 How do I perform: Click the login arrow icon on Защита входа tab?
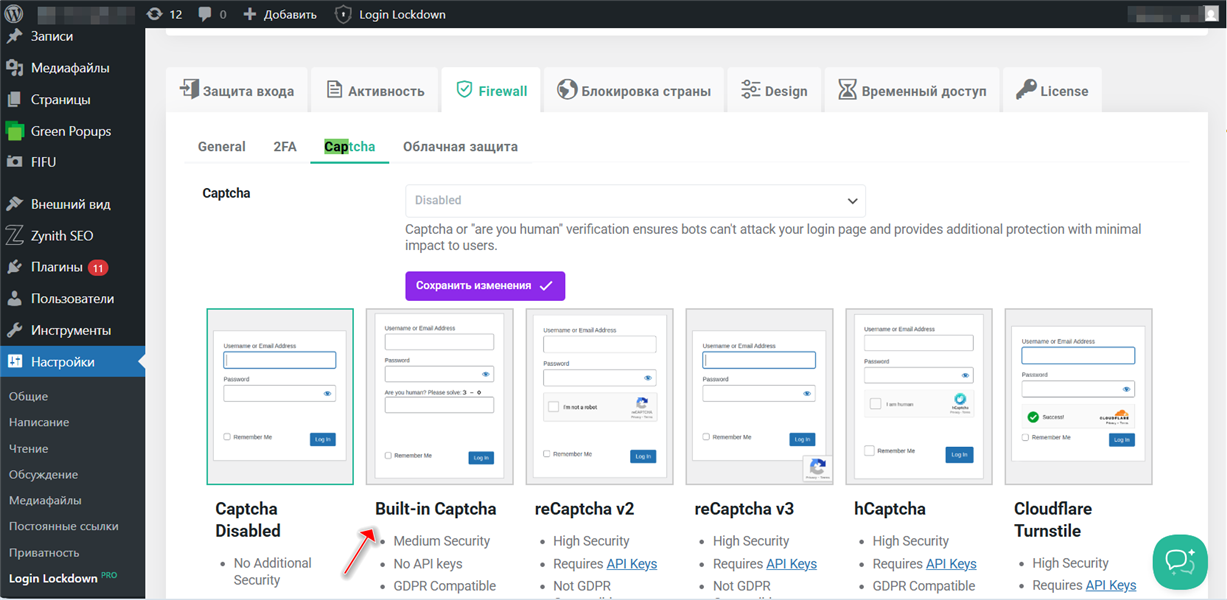coord(189,90)
